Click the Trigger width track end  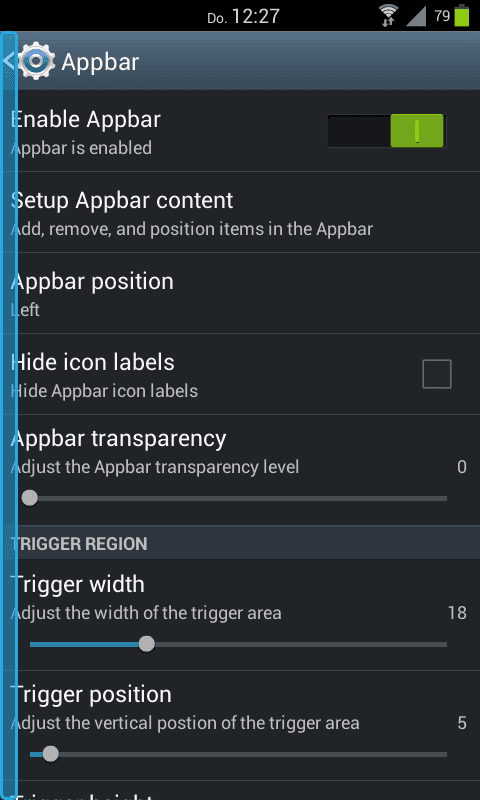click(x=444, y=644)
